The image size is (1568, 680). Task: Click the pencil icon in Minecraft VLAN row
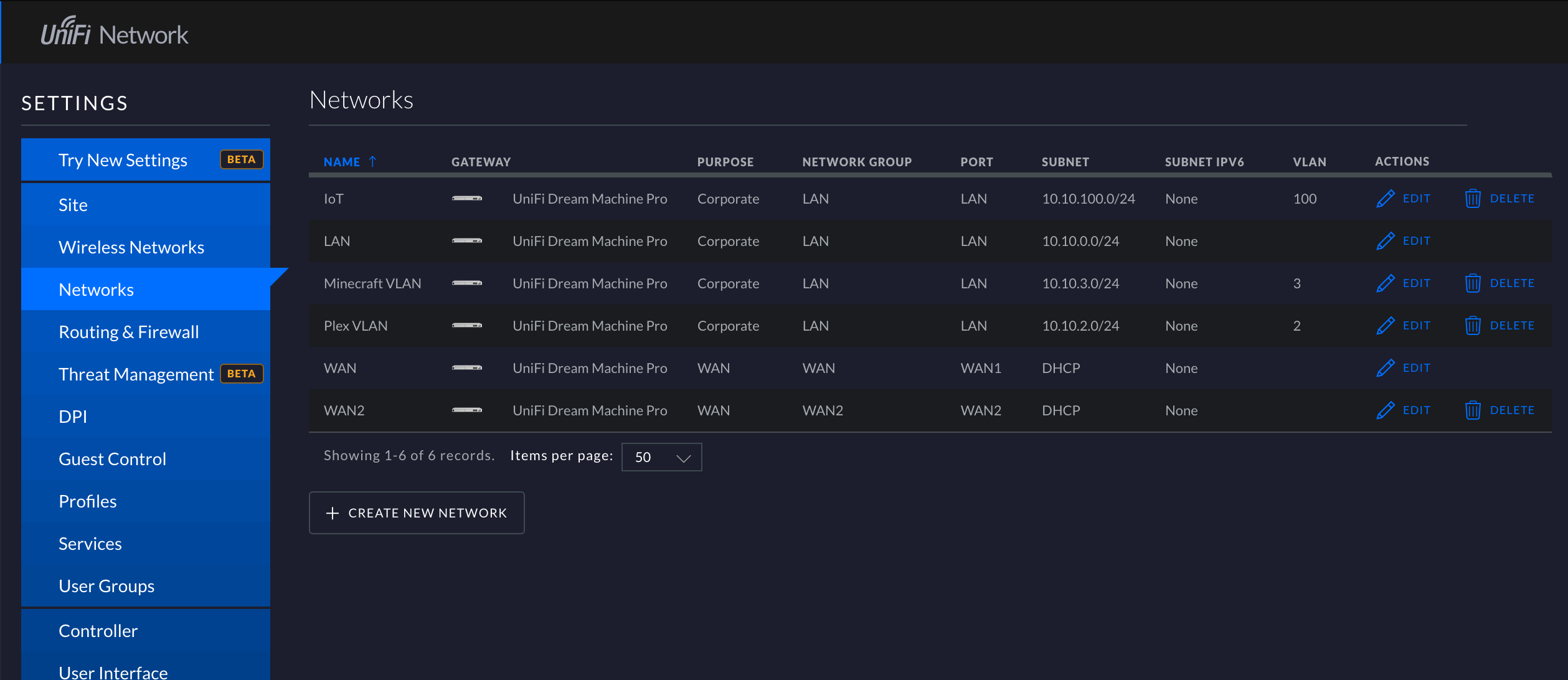pos(1385,283)
